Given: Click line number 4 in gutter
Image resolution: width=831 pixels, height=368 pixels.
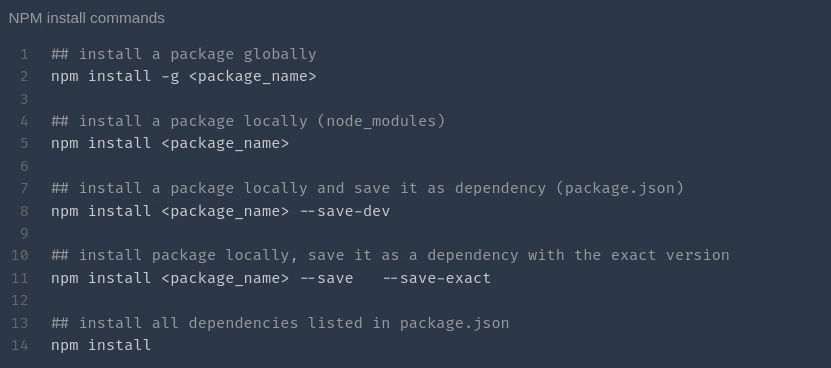Looking at the screenshot, I should pyautogui.click(x=24, y=121).
